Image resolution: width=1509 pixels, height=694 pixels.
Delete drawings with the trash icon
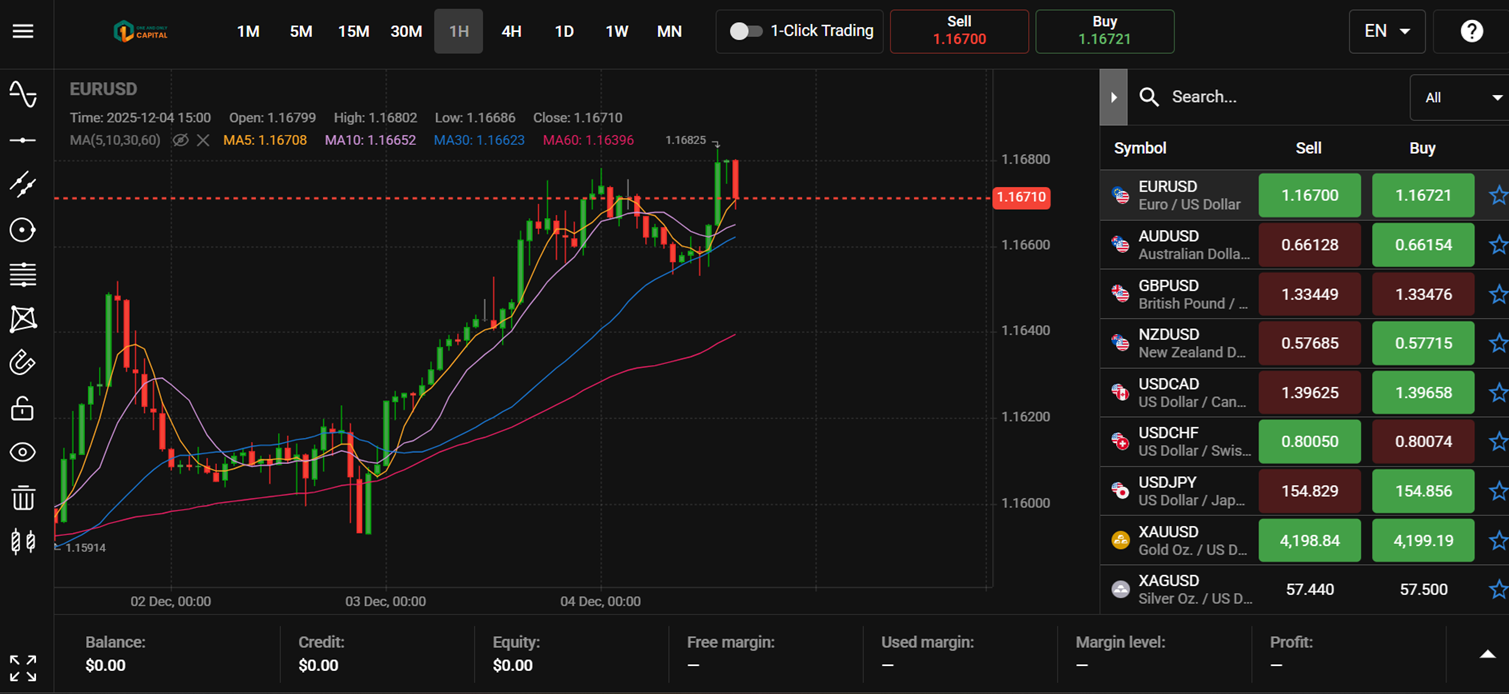[x=23, y=497]
